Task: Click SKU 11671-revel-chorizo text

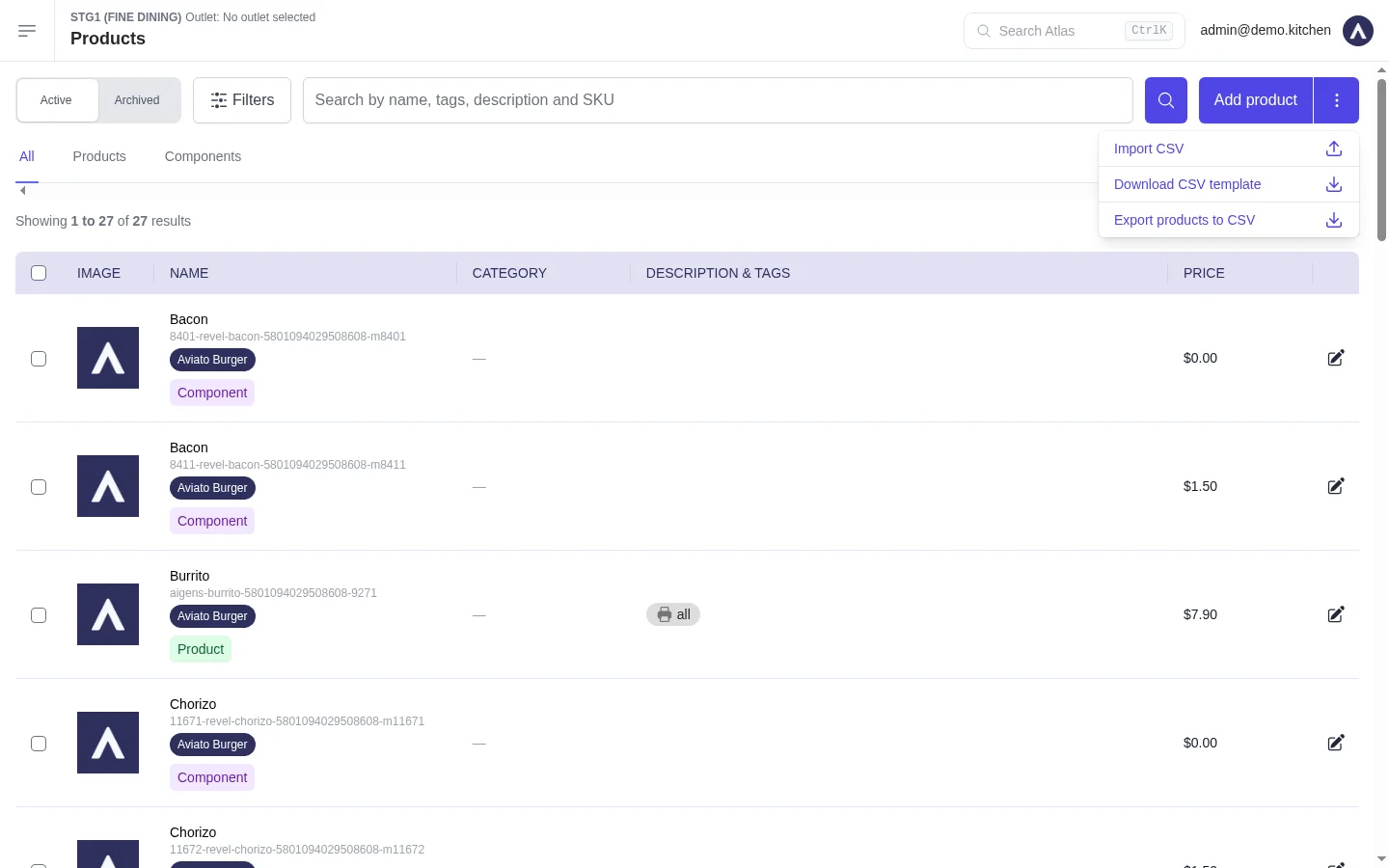Action: pyautogui.click(x=297, y=721)
